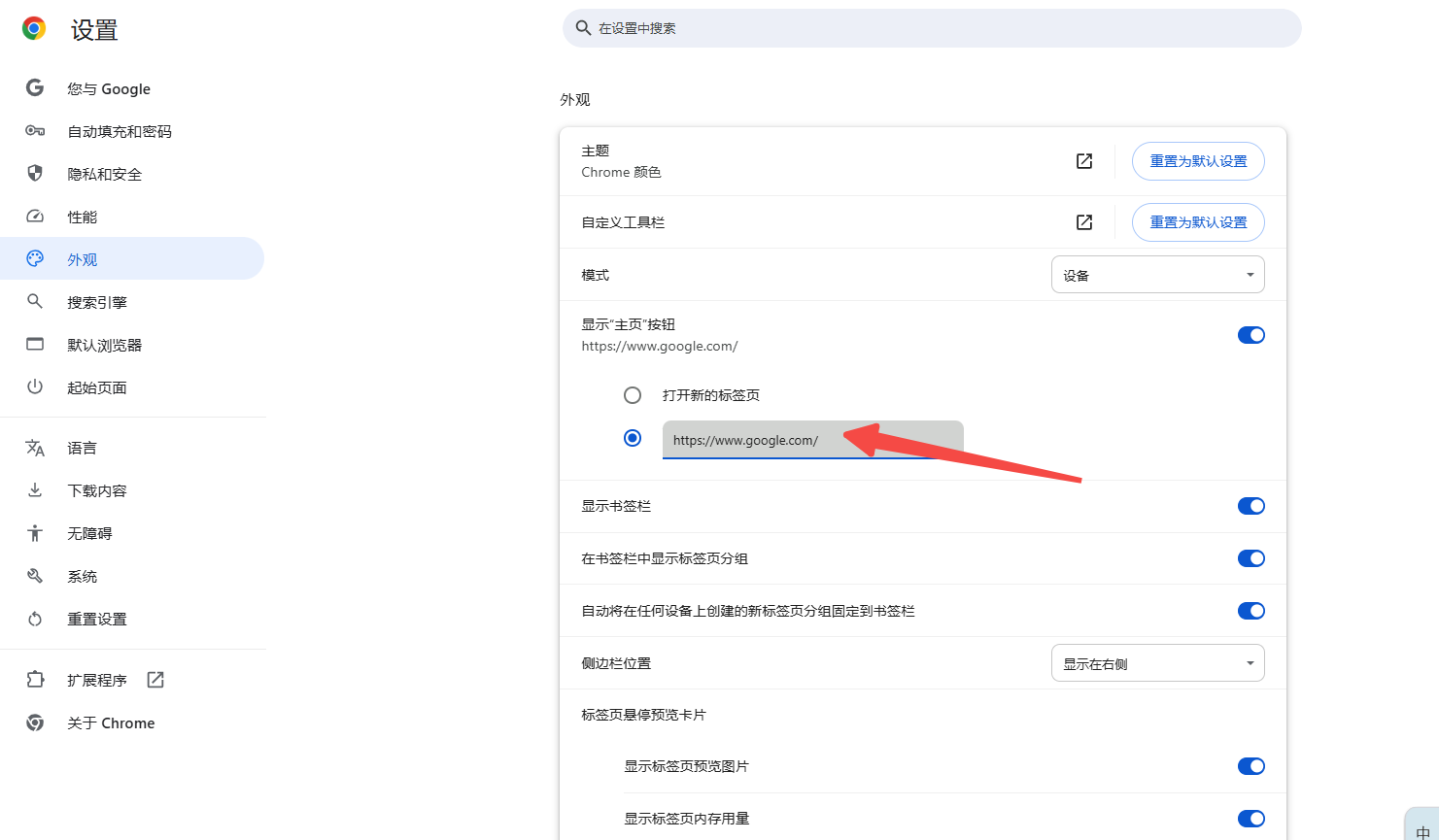Open 系统 settings section
Screen dimensions: 1439x840
tap(132, 576)
